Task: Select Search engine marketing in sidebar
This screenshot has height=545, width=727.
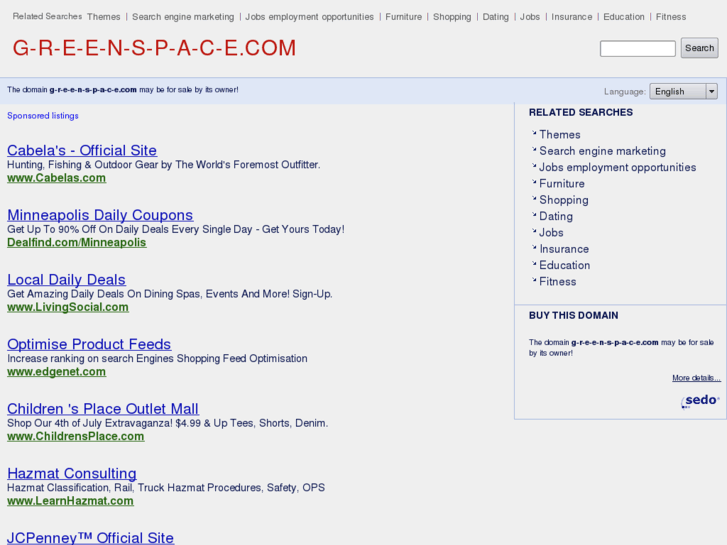Action: click(602, 151)
